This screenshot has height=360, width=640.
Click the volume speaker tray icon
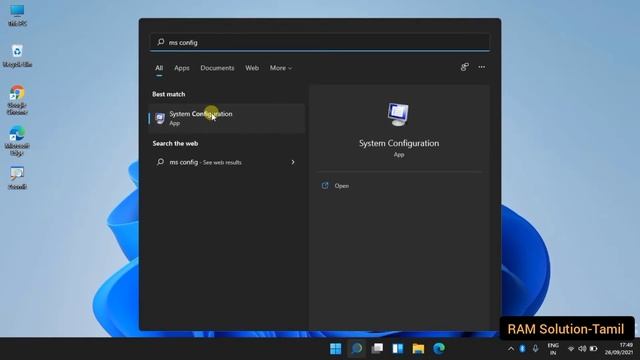tap(582, 349)
